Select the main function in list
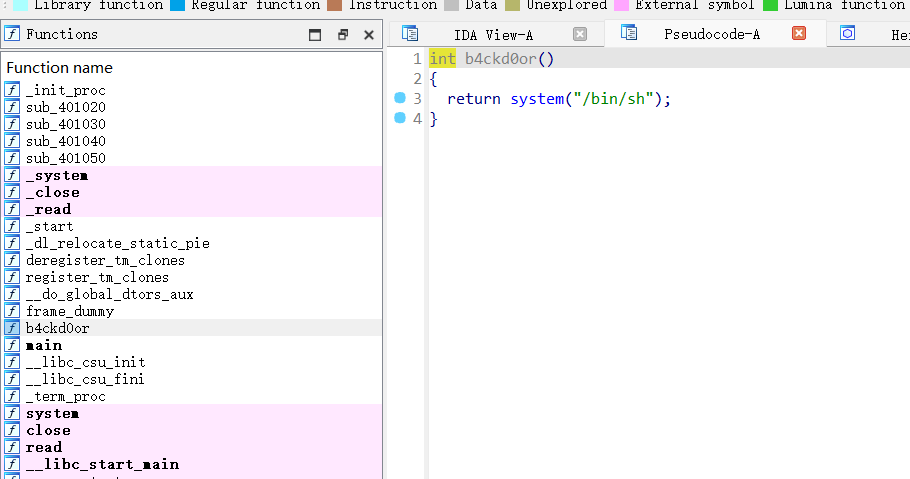 click(x=44, y=345)
